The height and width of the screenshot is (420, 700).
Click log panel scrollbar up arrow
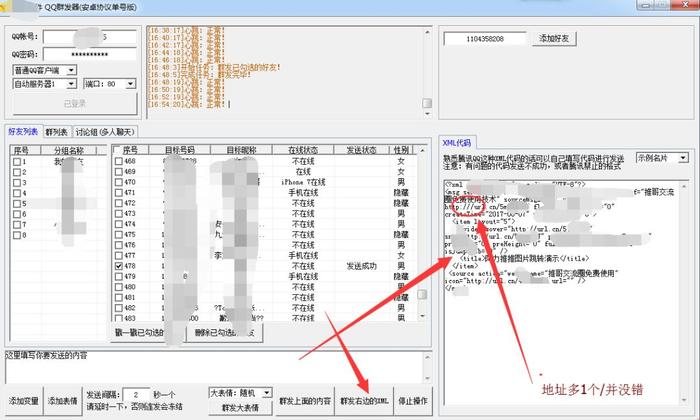(x=427, y=32)
